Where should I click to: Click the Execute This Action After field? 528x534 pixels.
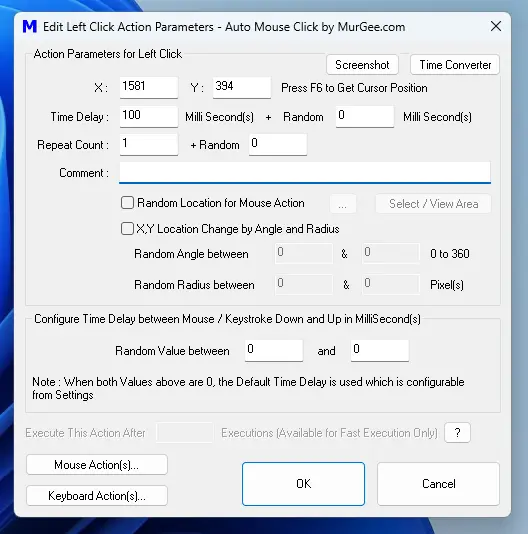(185, 433)
